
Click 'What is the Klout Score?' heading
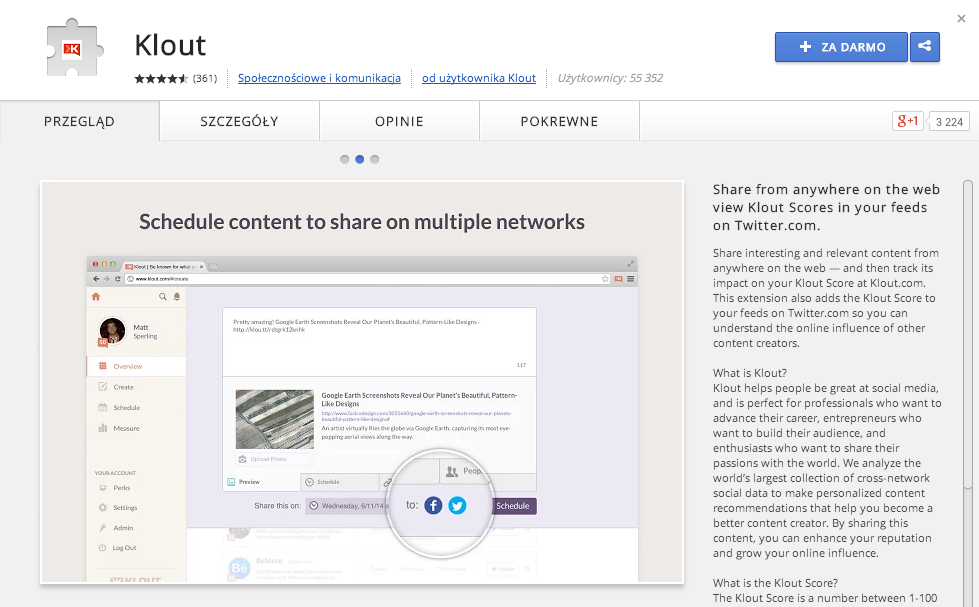pyautogui.click(x=775, y=583)
